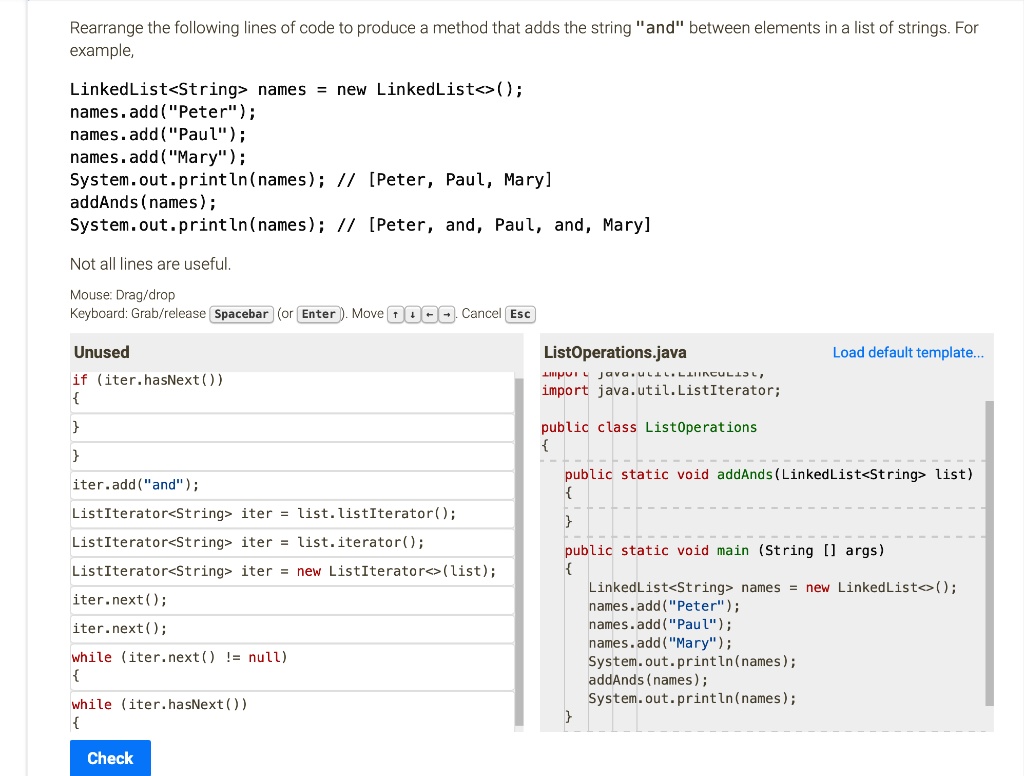Click the ListOperations.java panel header
1024x776 pixels.
click(614, 352)
